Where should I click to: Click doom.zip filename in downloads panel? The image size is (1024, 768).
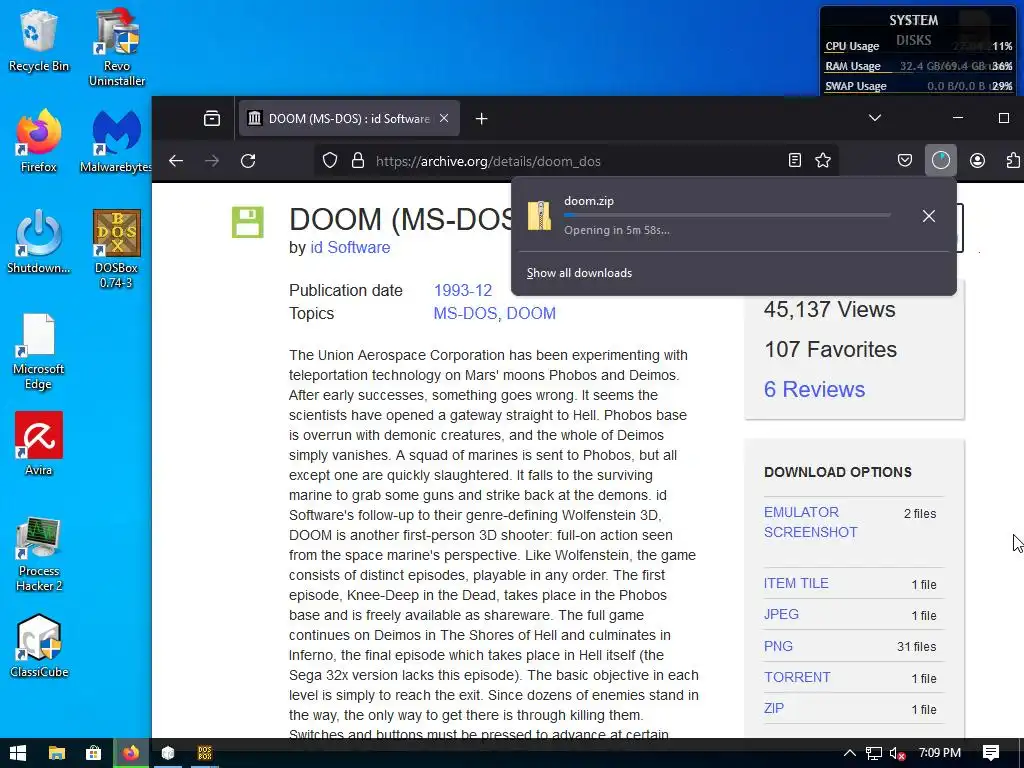point(589,201)
